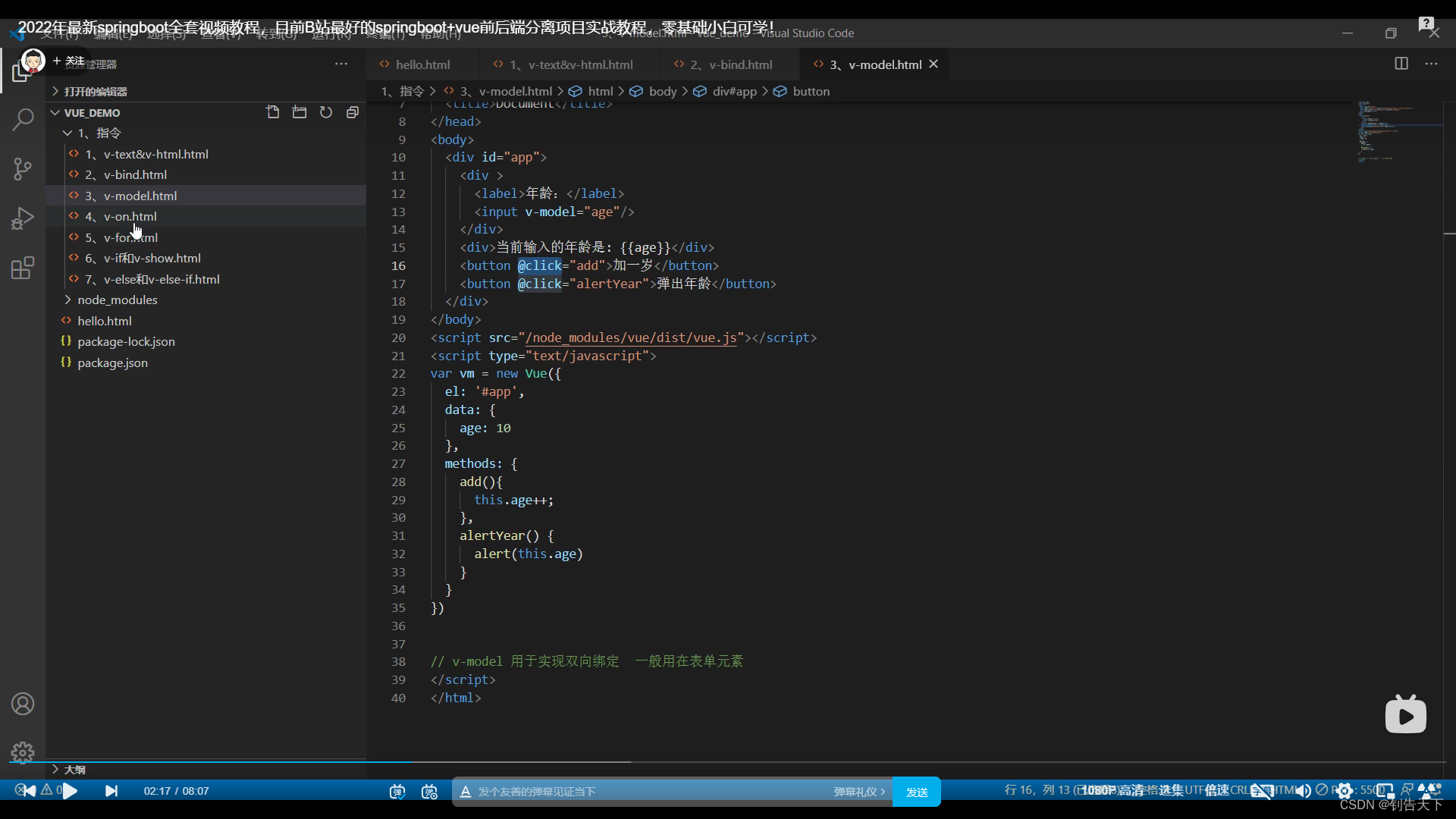Click the editor minimap preview
This screenshot has height=819, width=1456.
click(1399, 133)
